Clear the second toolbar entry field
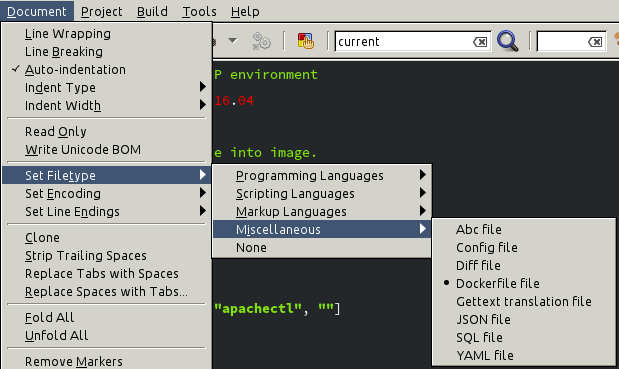Image resolution: width=619 pixels, height=369 pixels. (595, 42)
